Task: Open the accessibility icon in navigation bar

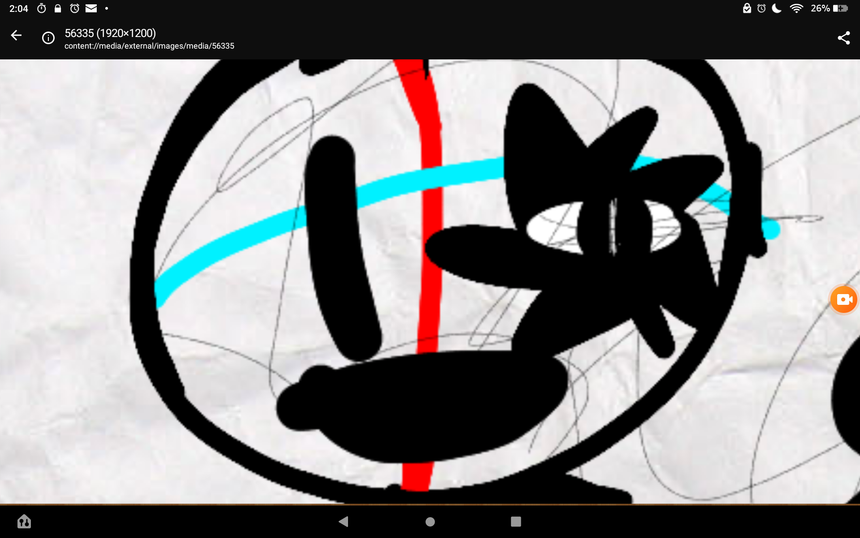Action: pyautogui.click(x=24, y=521)
